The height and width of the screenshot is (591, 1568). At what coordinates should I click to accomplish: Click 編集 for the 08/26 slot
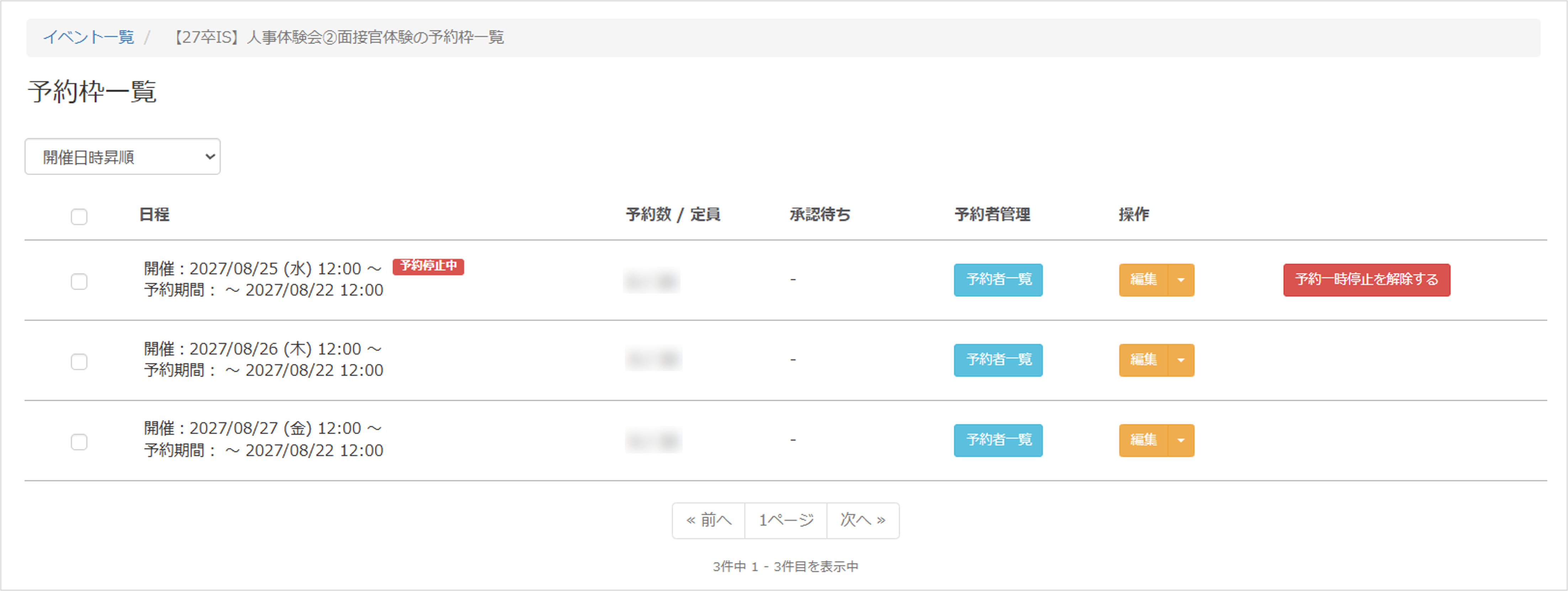pos(1143,360)
